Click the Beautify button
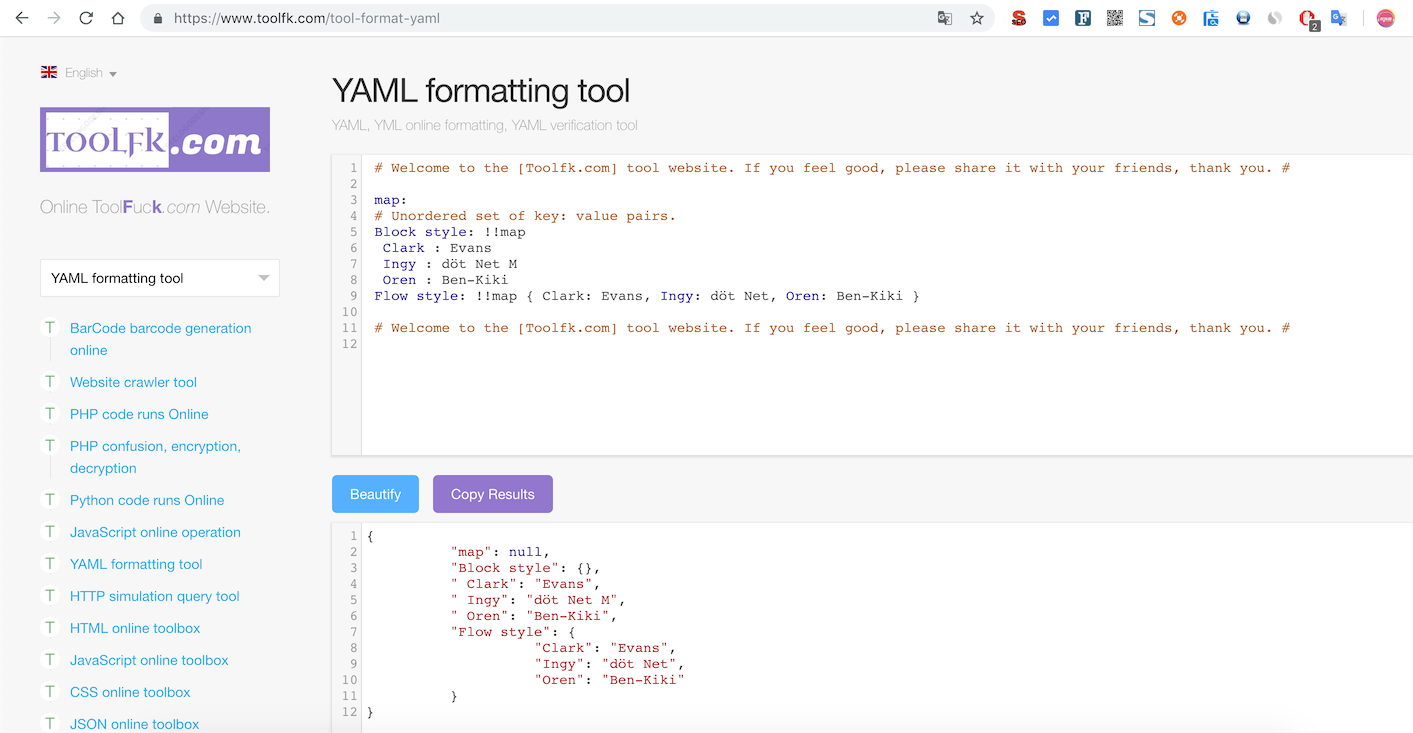Image resolution: width=1413 pixels, height=733 pixels. pyautogui.click(x=375, y=493)
